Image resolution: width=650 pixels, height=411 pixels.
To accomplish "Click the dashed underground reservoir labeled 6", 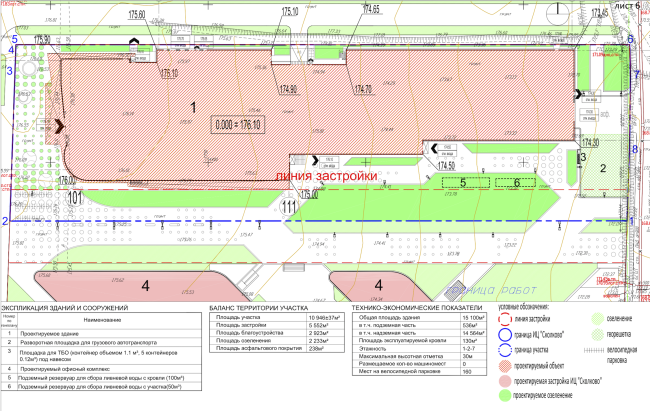I will coord(517,182).
